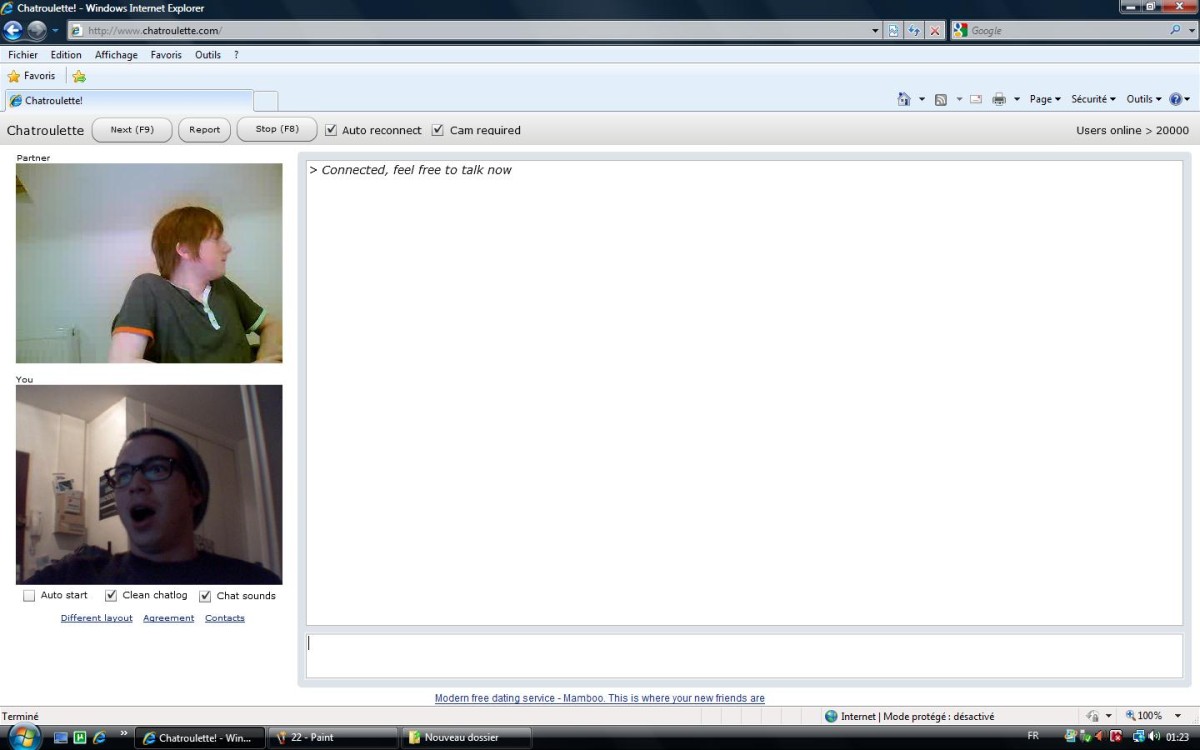Run search with the magnifier icon

click(x=1175, y=31)
